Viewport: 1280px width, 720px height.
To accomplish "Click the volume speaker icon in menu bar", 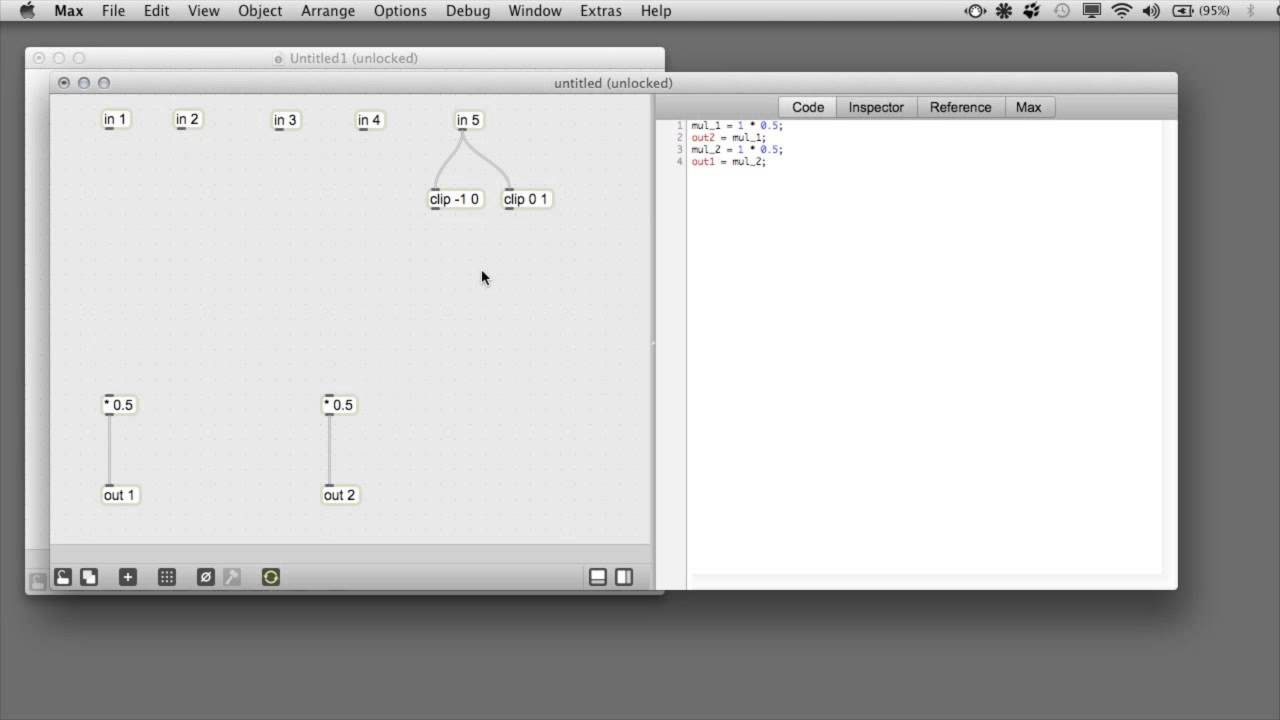I will point(1151,11).
